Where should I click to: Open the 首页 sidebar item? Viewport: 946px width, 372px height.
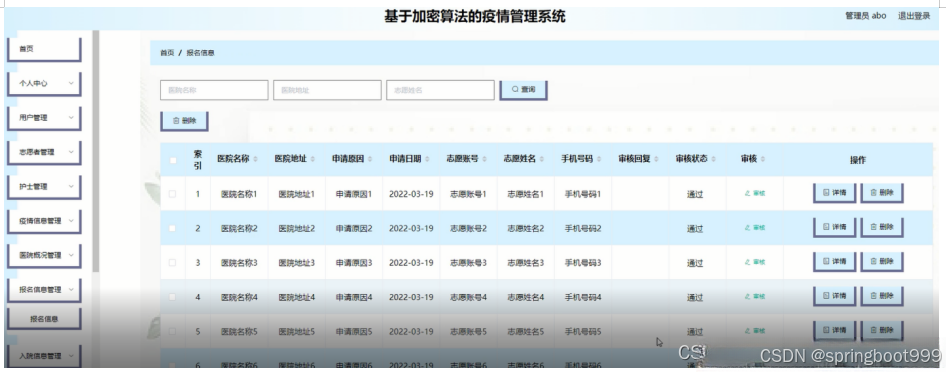[x=44, y=49]
